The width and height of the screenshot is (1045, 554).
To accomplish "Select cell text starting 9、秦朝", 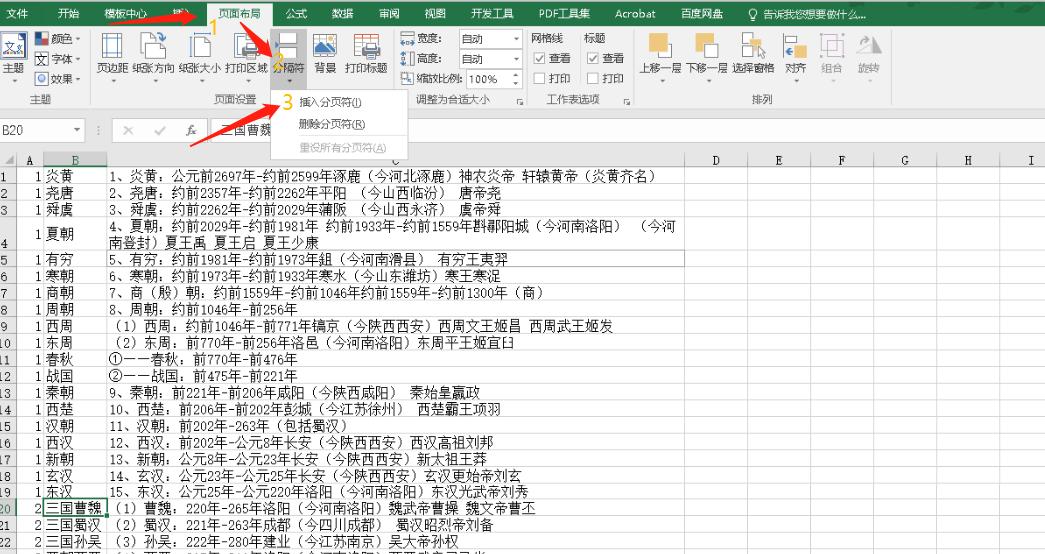I will [396, 393].
